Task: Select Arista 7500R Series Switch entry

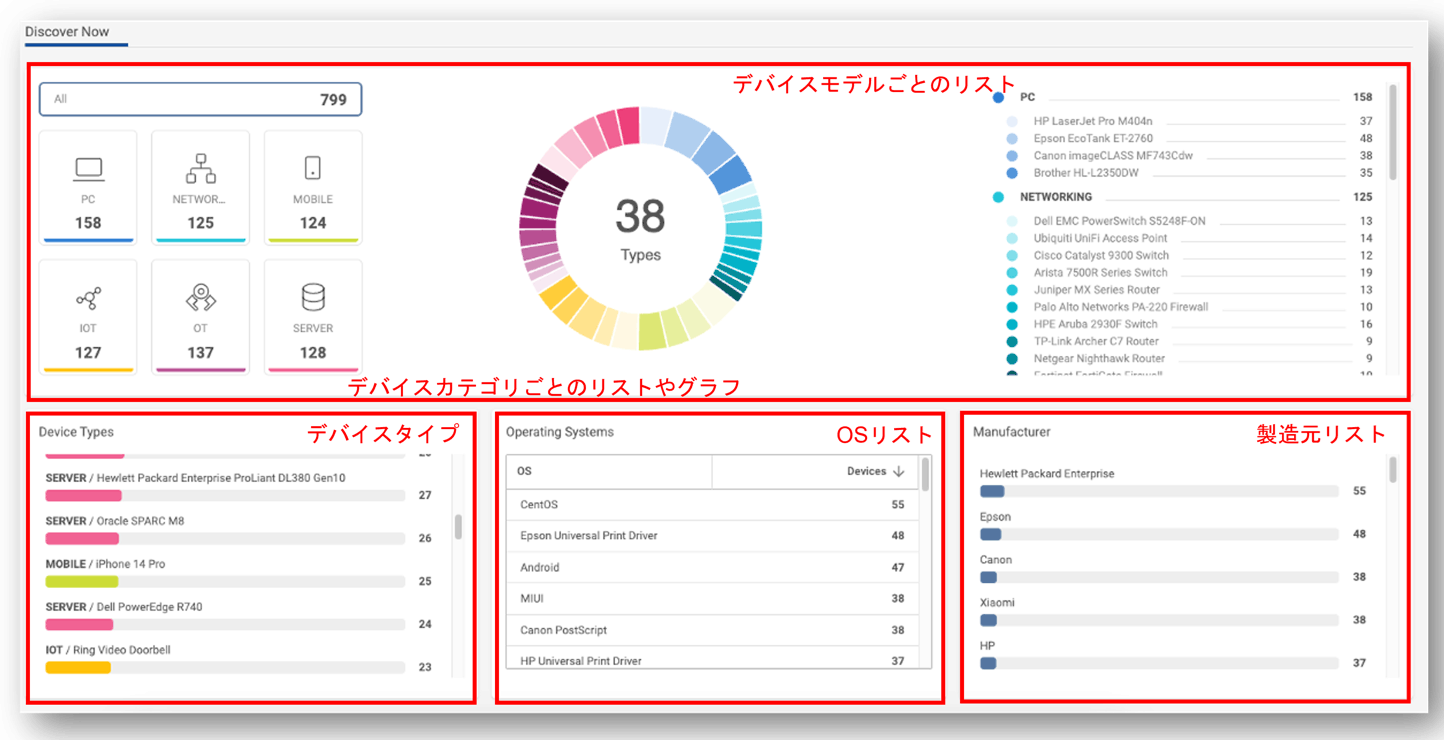Action: tap(1188, 272)
